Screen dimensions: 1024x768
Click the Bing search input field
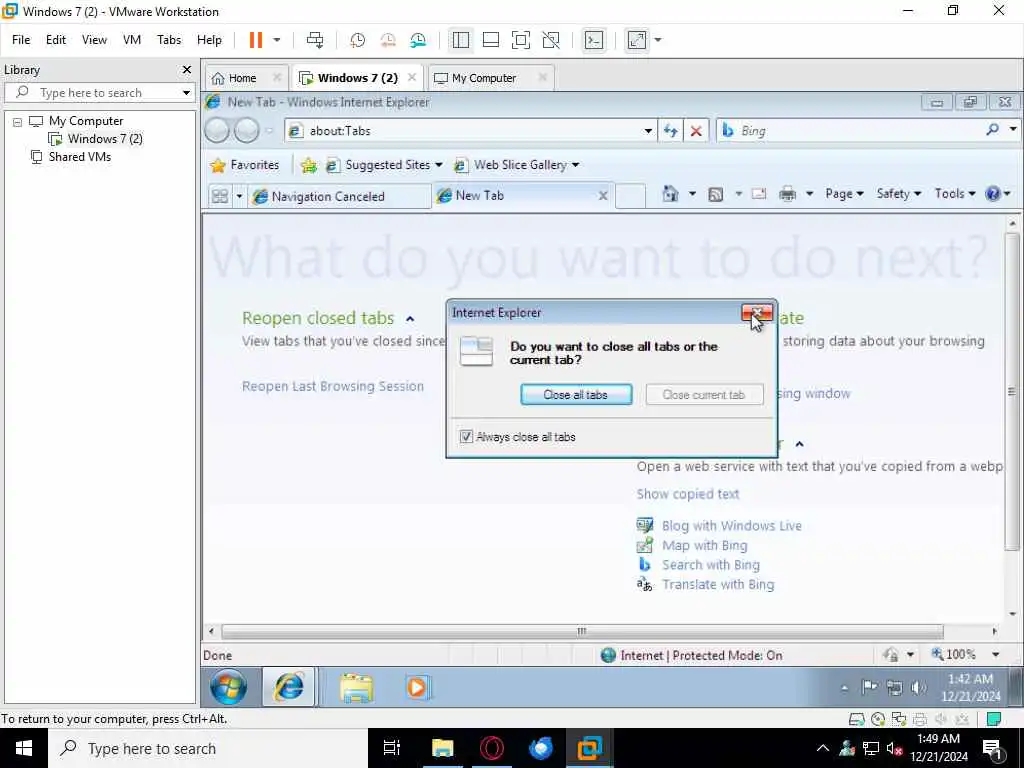pos(859,131)
